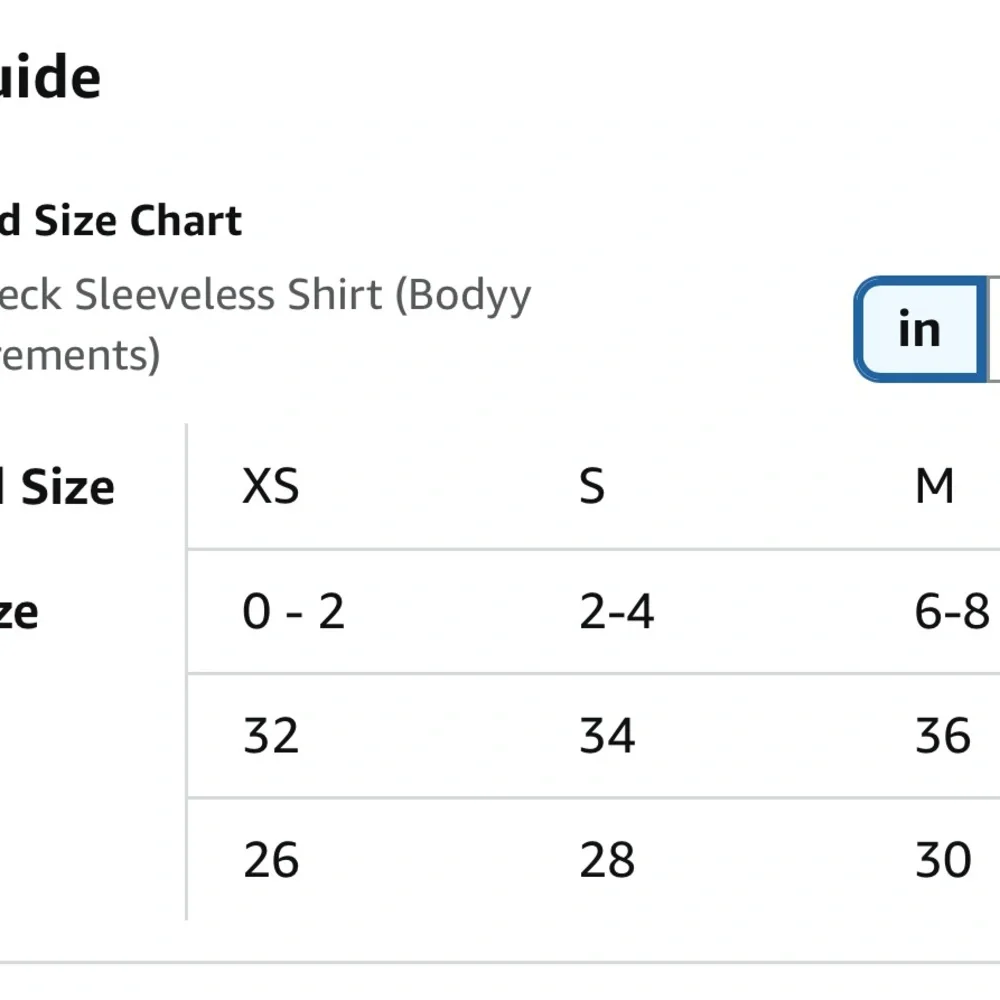Screen dimensions: 1000x1000
Task: Select the "2-4" size cell
Action: (x=616, y=611)
